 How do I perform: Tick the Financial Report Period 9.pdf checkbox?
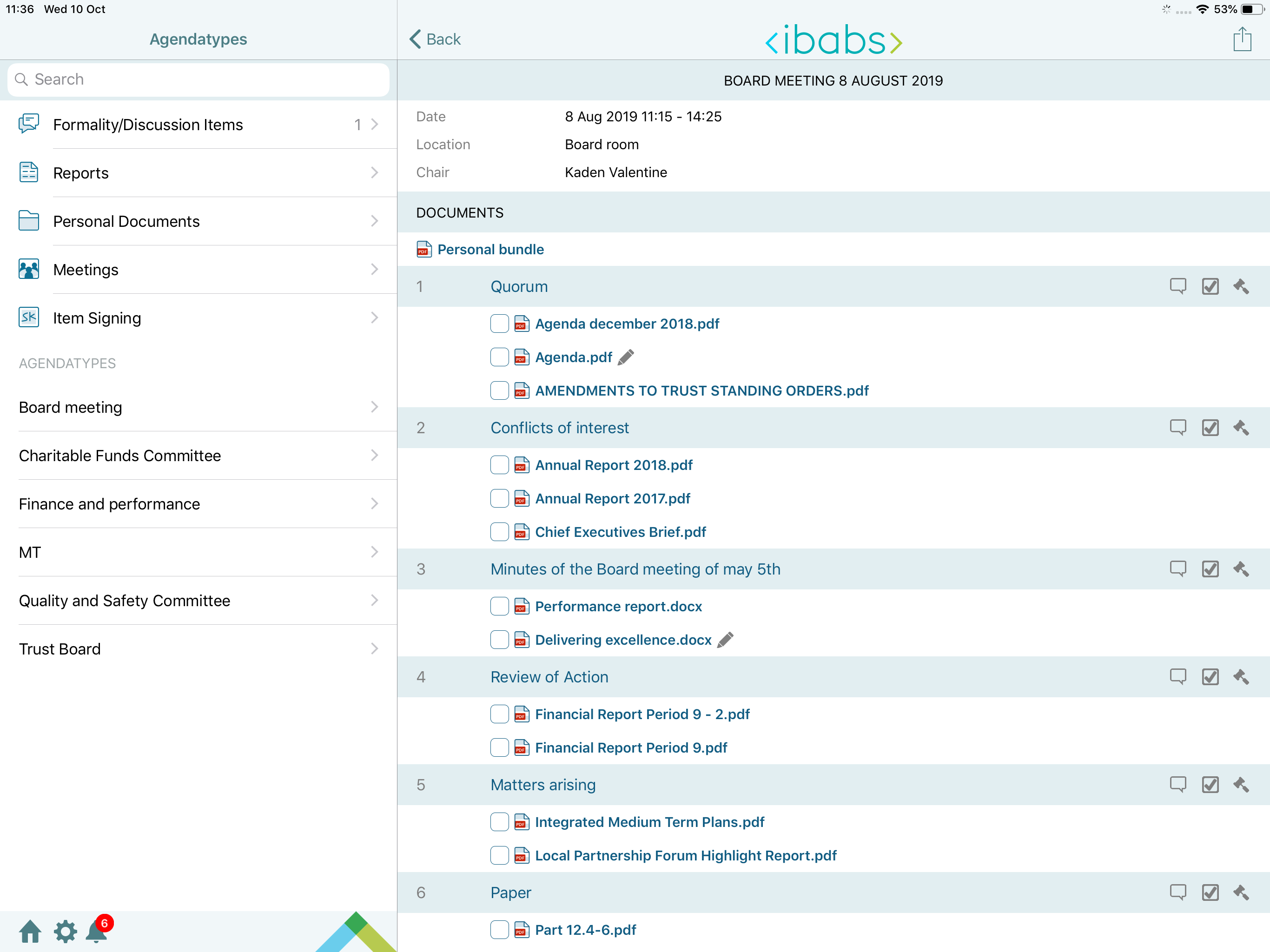[499, 747]
